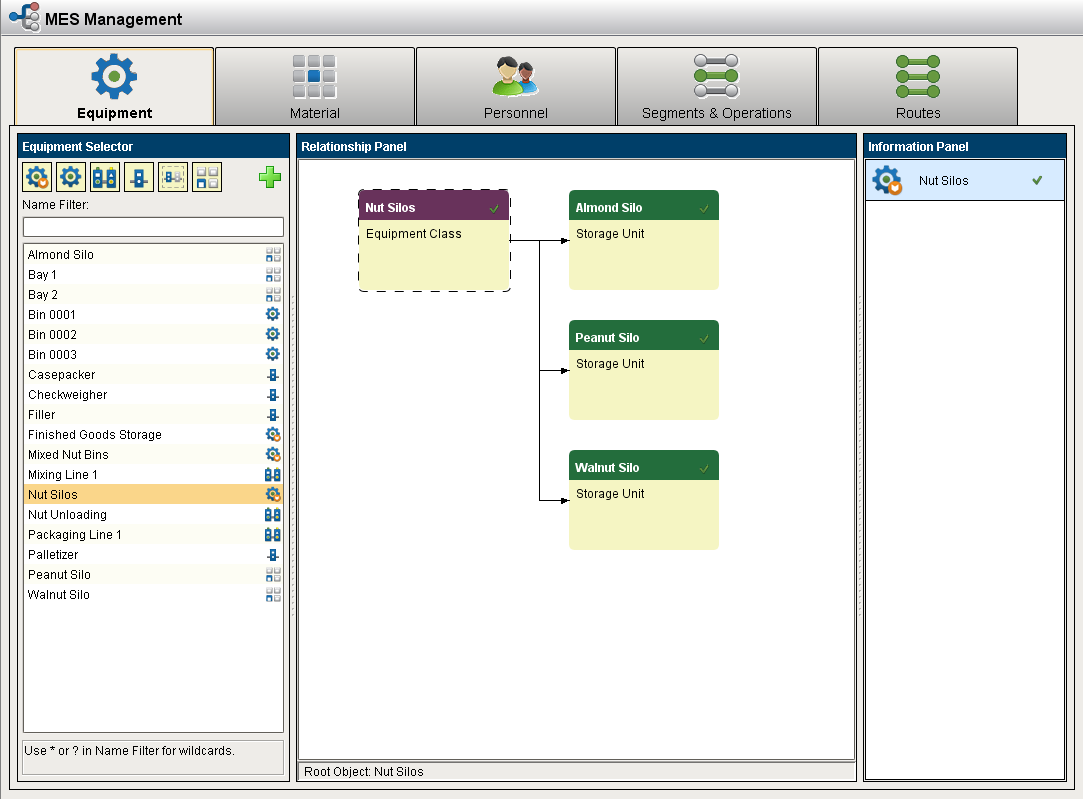This screenshot has height=799, width=1083.
Task: Click the line icon beside Nut Unloading
Action: click(x=272, y=515)
